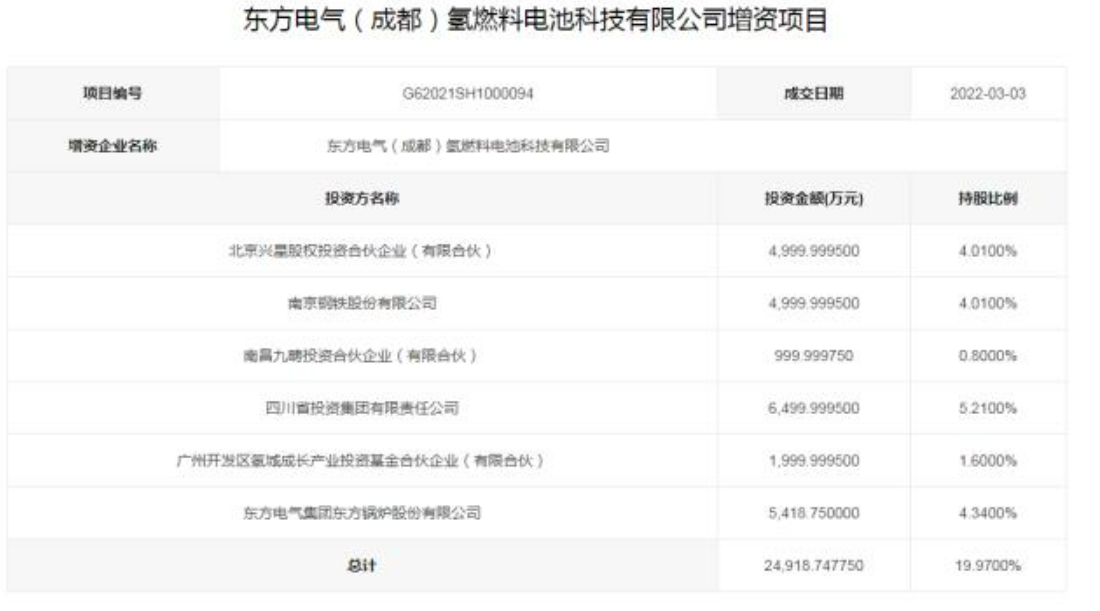Select the 项目编号 label cell
Image resolution: width=1100 pixels, height=611 pixels.
pyautogui.click(x=112, y=94)
